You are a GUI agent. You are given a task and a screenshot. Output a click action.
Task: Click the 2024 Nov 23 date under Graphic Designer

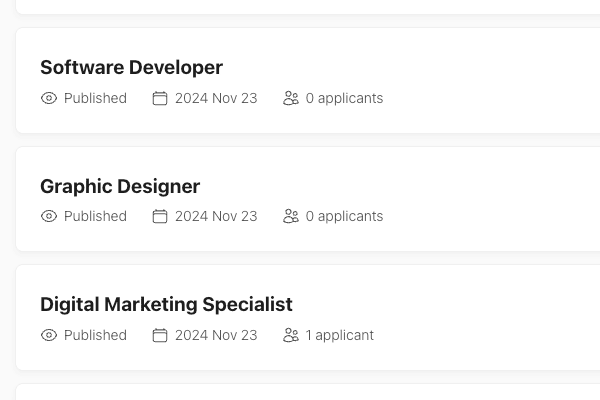pos(216,216)
